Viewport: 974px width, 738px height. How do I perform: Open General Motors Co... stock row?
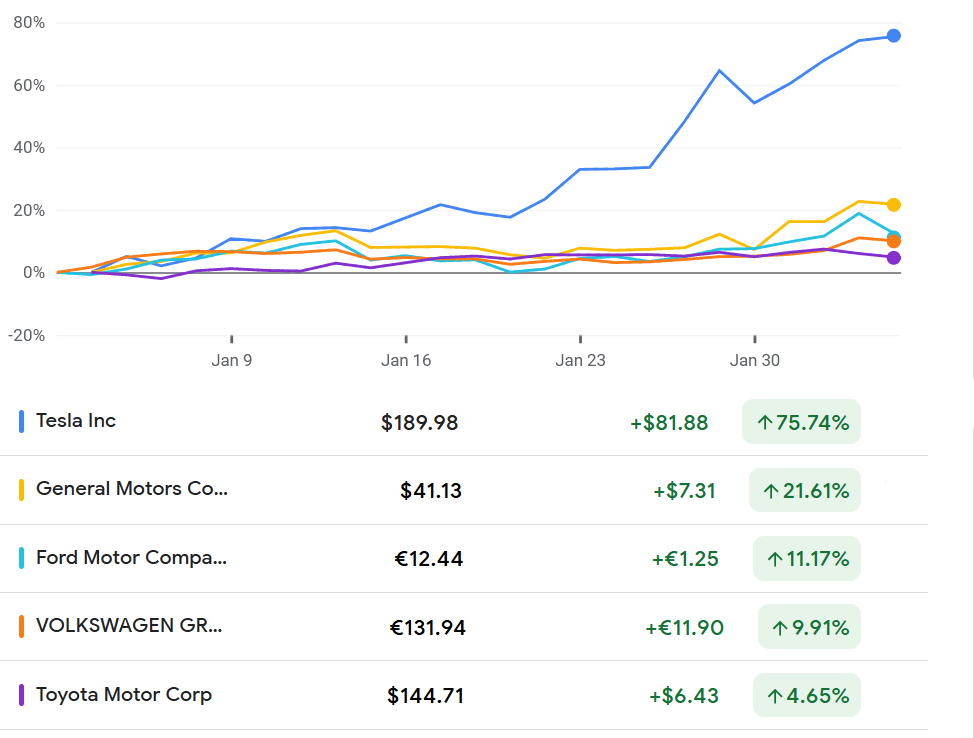point(463,490)
